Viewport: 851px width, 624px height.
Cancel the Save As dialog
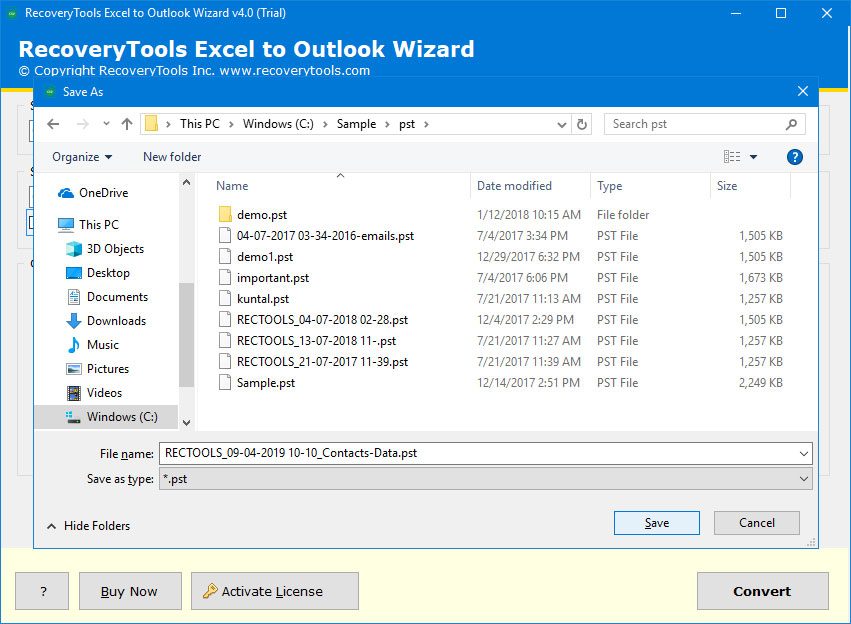(x=757, y=523)
